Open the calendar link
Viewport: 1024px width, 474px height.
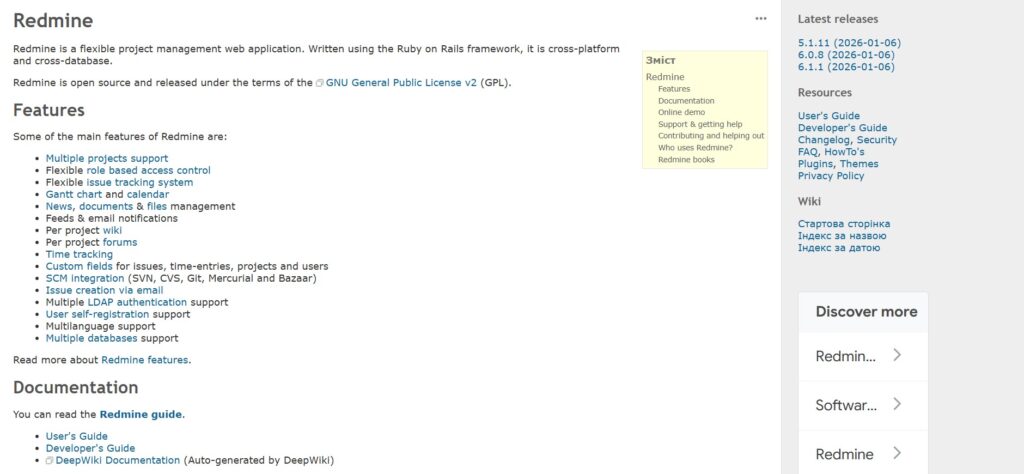point(148,195)
